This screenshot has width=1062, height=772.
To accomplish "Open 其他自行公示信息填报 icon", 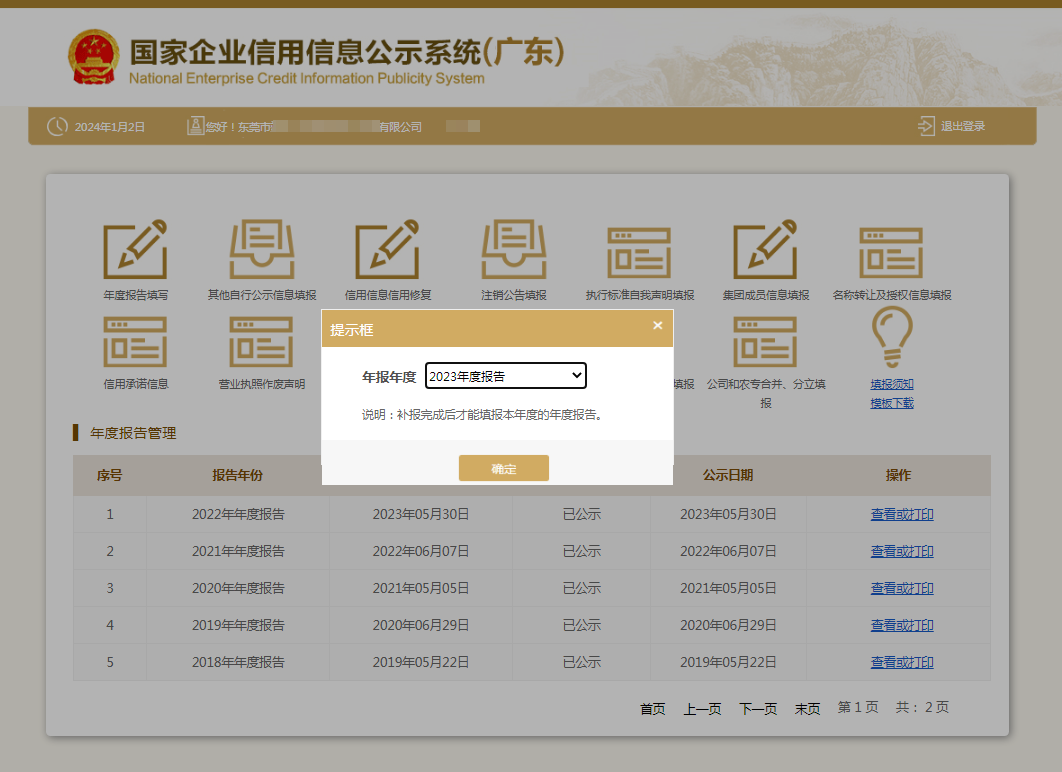I will (261, 249).
